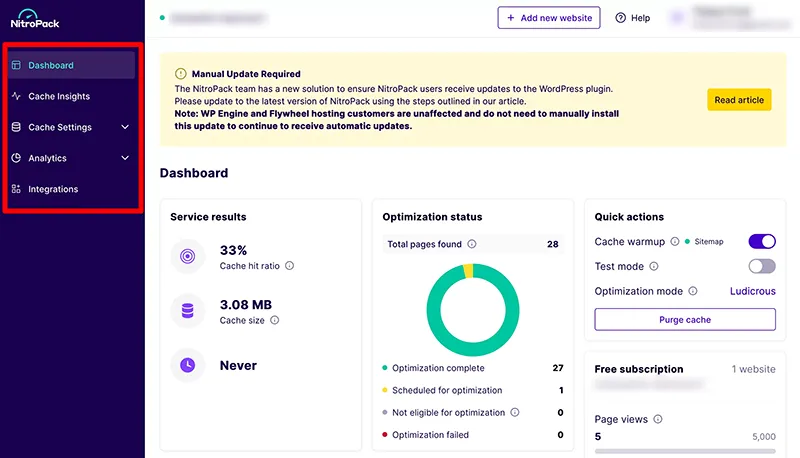Viewport: 800px width, 458px height.
Task: Click the Total pages found count 28
Action: coord(553,244)
